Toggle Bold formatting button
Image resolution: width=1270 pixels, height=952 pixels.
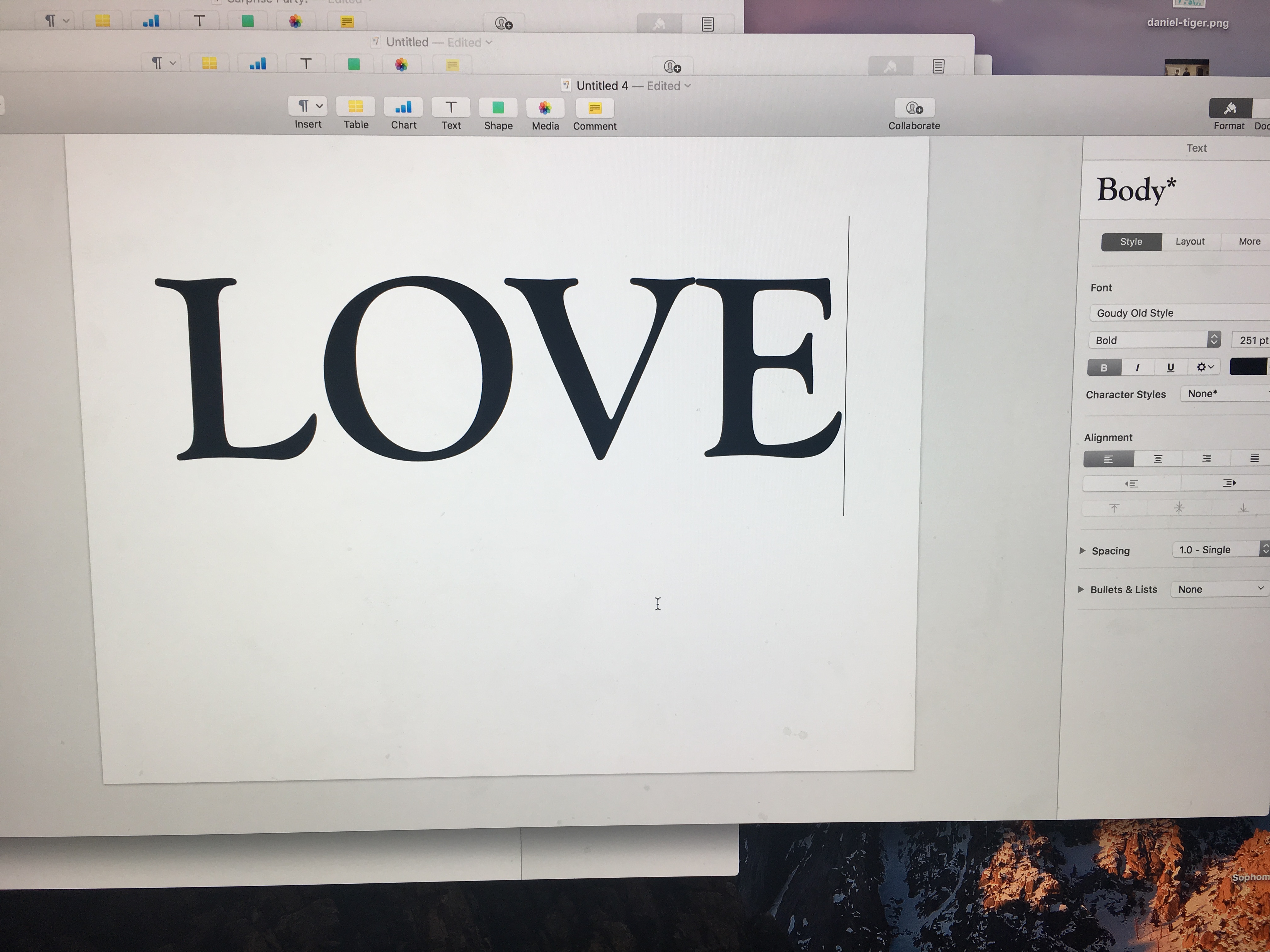(1103, 368)
